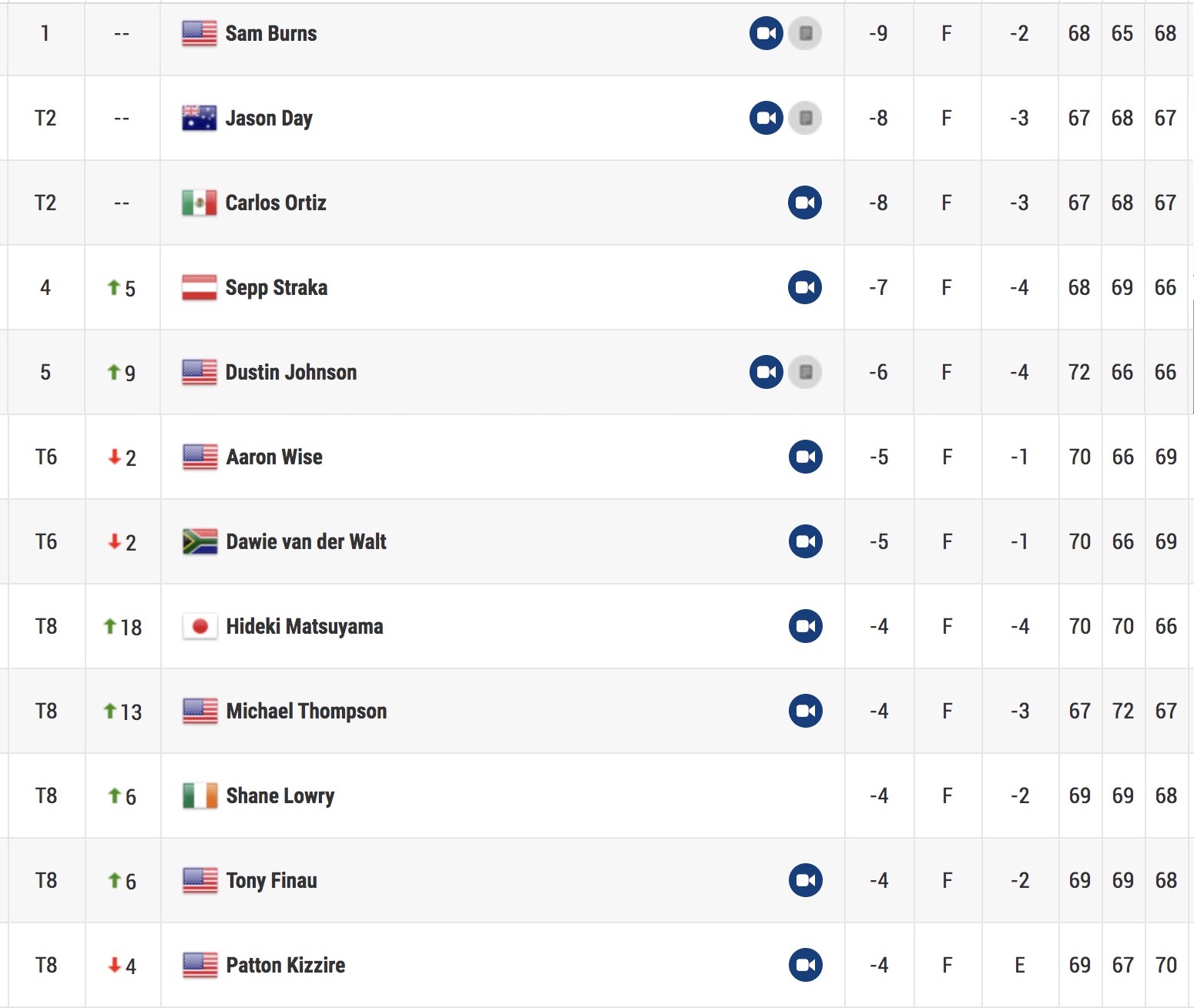Expand Sepp Straka's scorecard row
The width and height of the screenshot is (1194, 1008).
coord(597,287)
